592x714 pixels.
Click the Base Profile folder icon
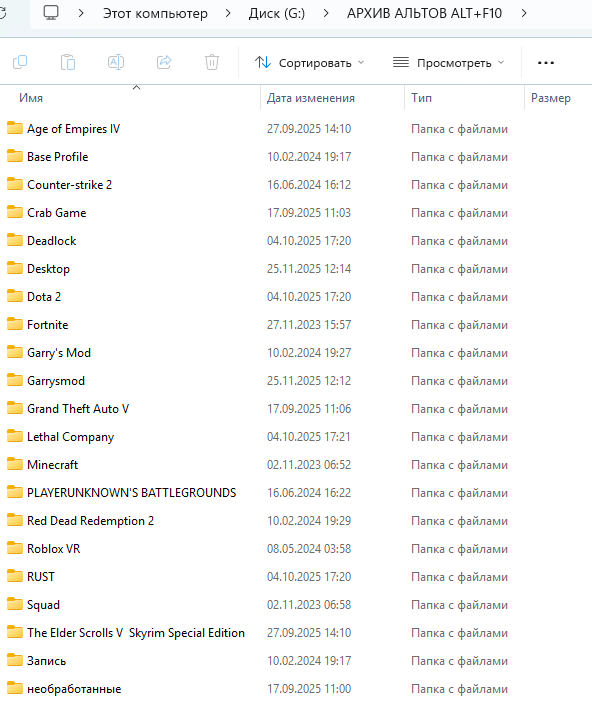point(15,156)
